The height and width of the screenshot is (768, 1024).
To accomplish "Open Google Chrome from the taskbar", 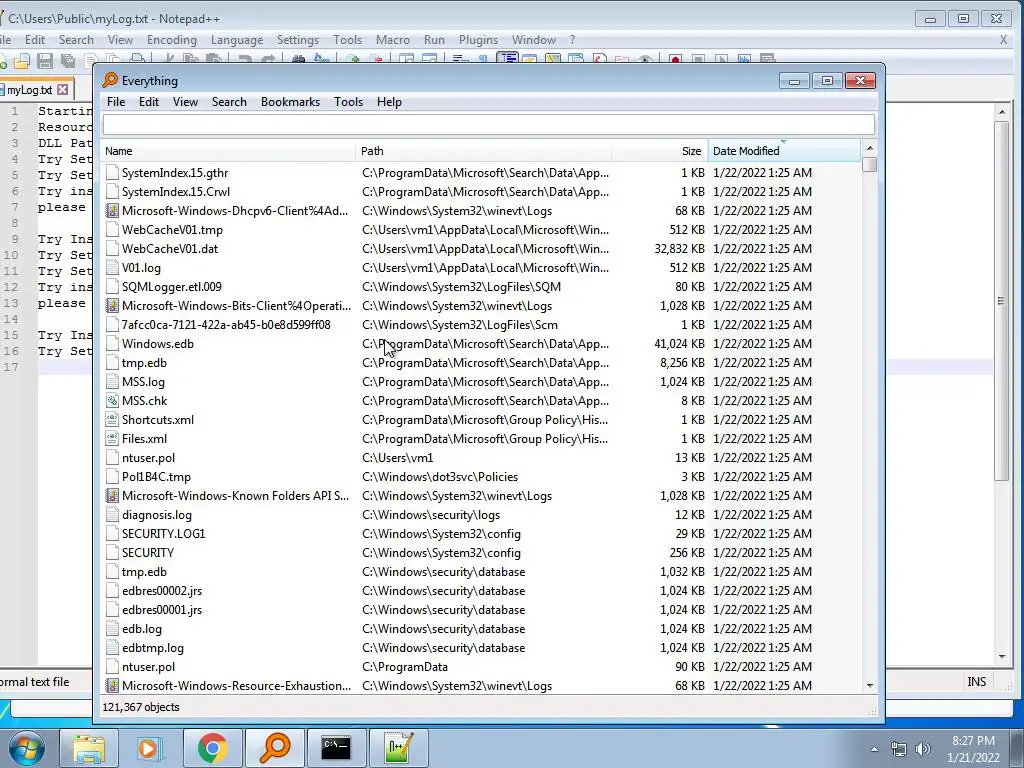I will pyautogui.click(x=213, y=748).
